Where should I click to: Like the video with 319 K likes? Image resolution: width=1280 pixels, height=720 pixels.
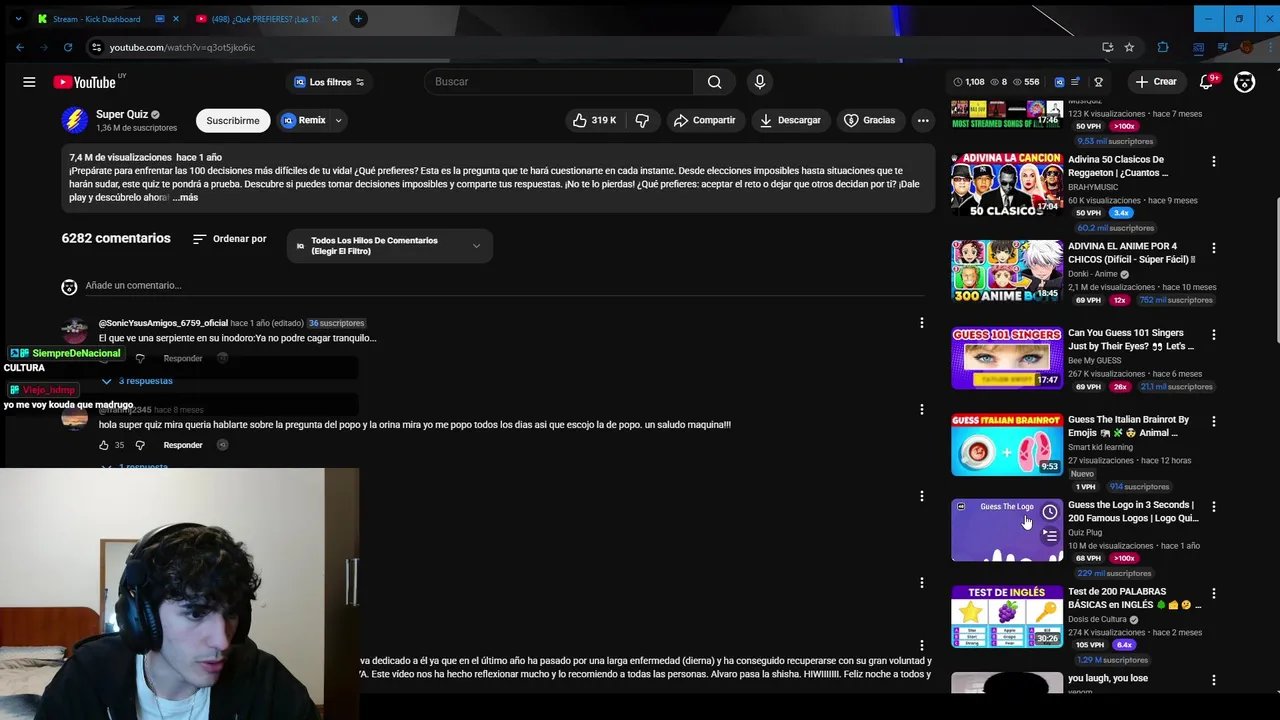coord(594,120)
